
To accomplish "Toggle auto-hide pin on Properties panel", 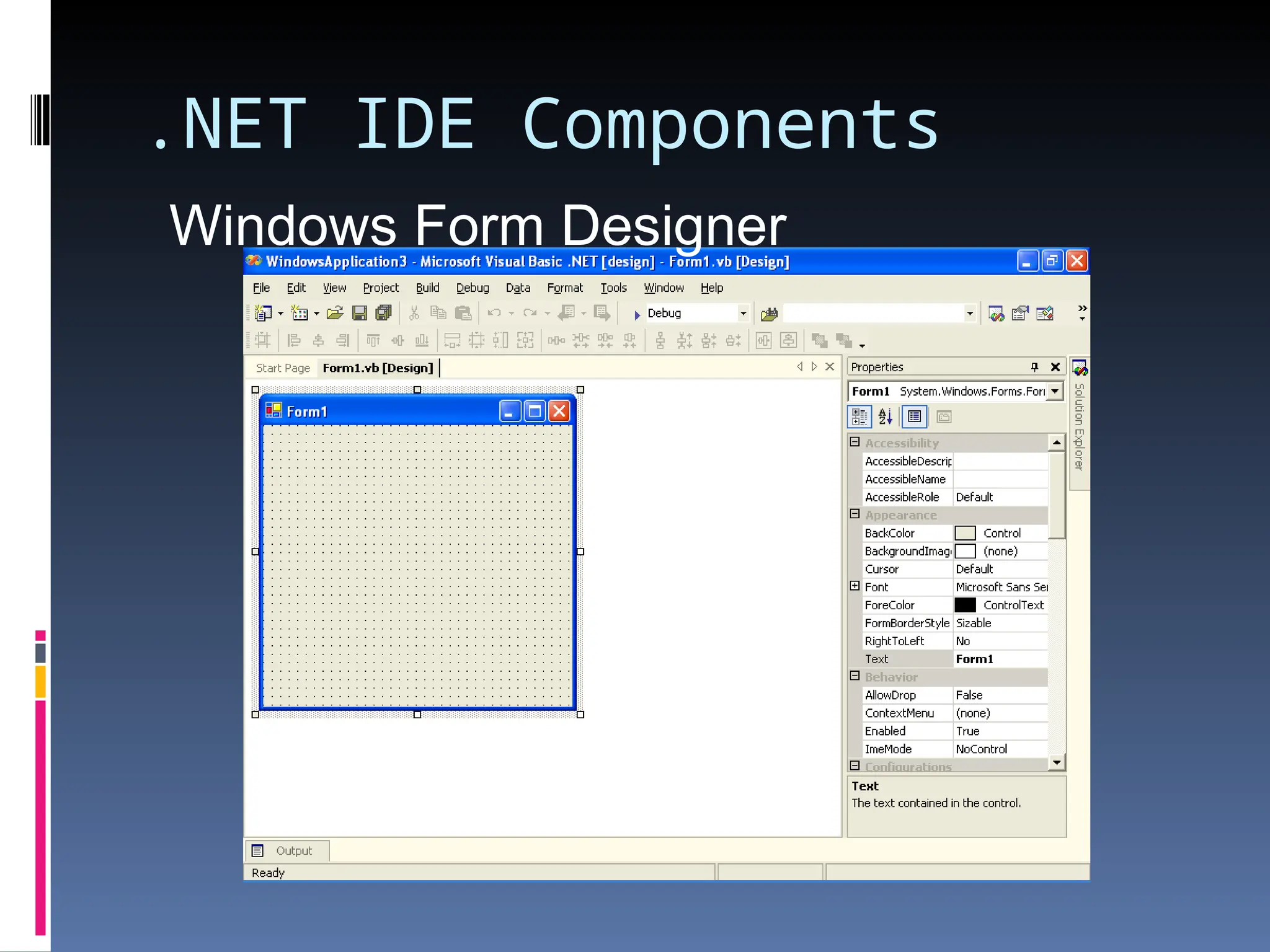I will pyautogui.click(x=1034, y=368).
